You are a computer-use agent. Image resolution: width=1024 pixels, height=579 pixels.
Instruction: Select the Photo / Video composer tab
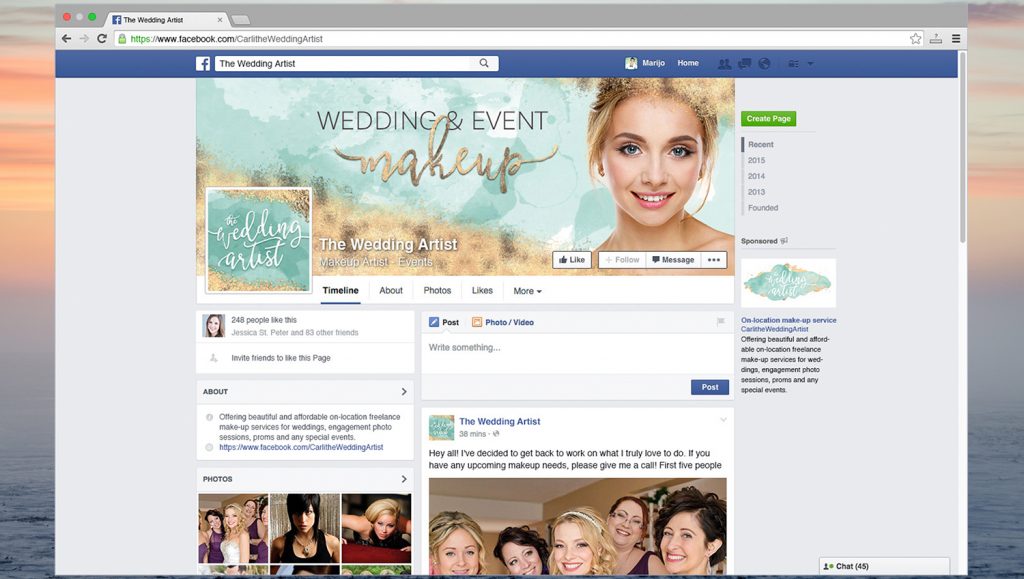coord(503,322)
